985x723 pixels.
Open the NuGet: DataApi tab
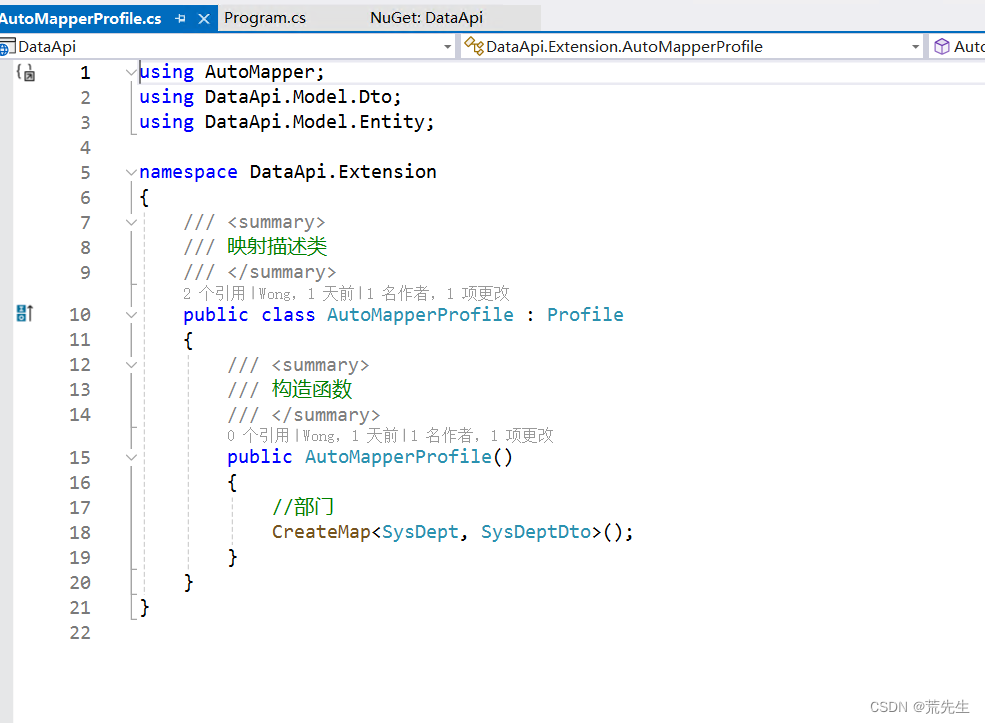click(427, 18)
